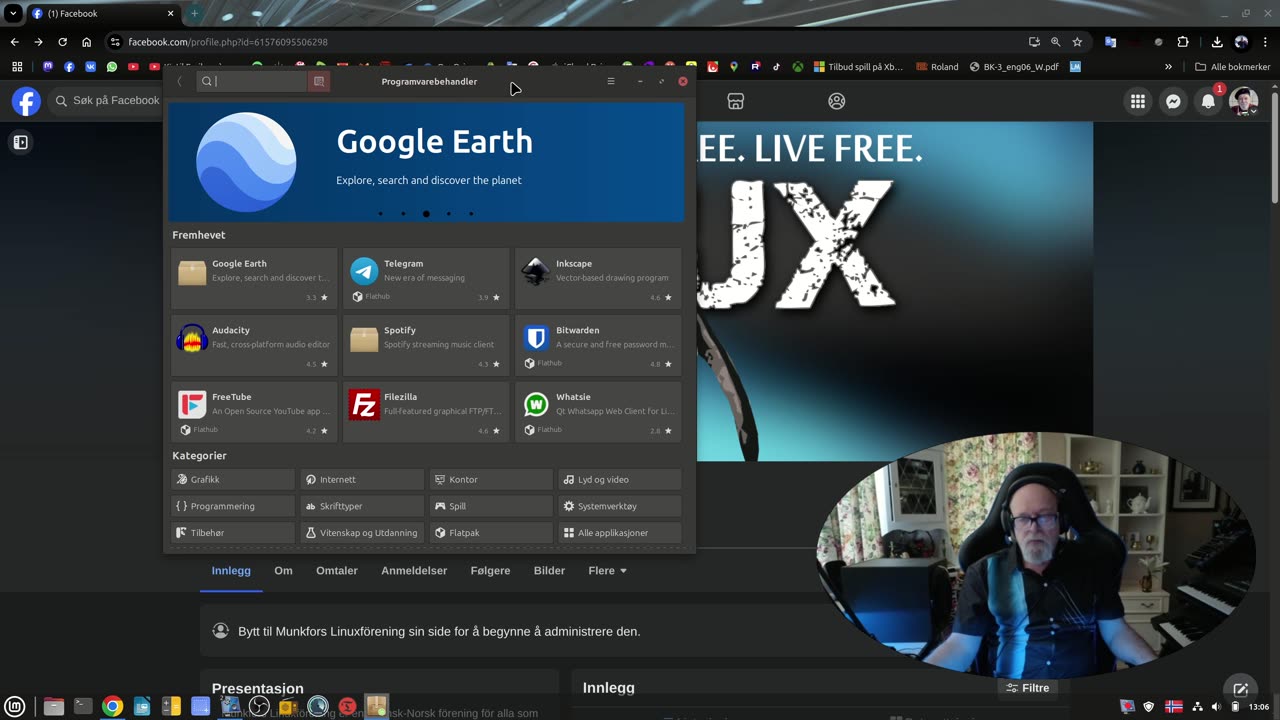Switch to Bilder tab

click(x=549, y=570)
